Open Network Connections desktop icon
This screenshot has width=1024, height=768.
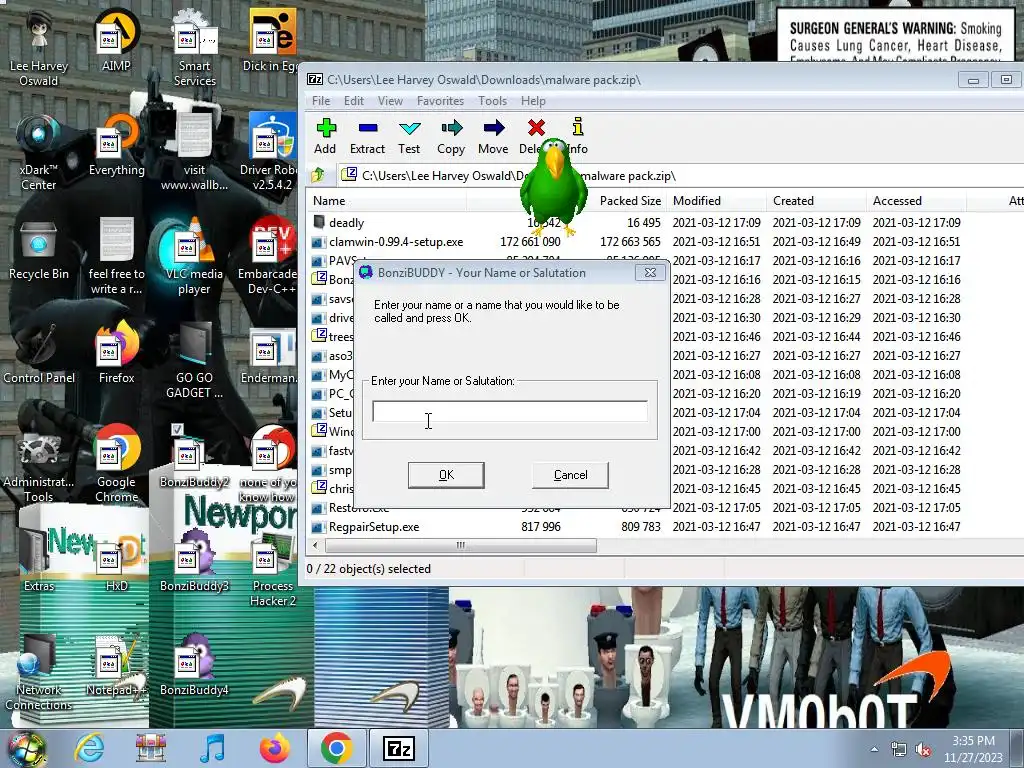tap(39, 672)
